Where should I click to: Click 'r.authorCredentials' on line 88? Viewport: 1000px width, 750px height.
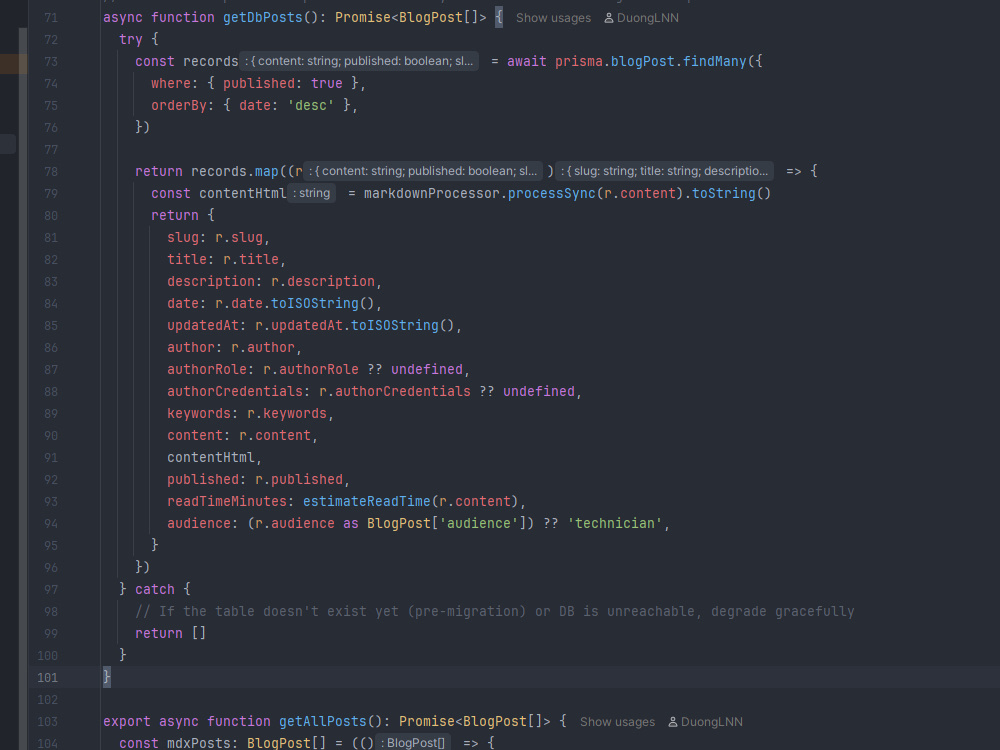pos(395,391)
